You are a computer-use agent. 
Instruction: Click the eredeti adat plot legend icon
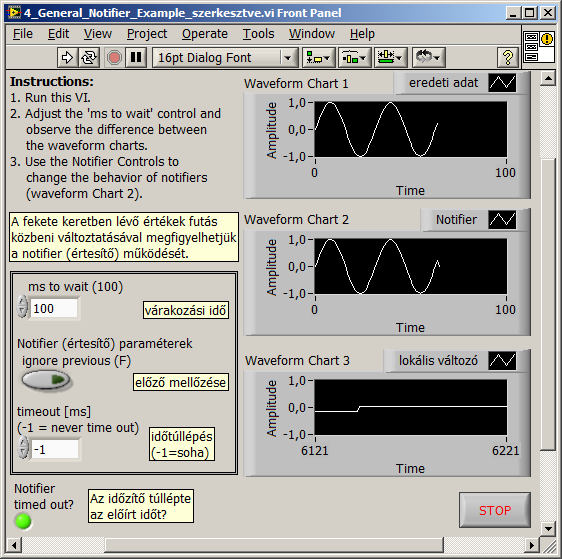click(502, 83)
